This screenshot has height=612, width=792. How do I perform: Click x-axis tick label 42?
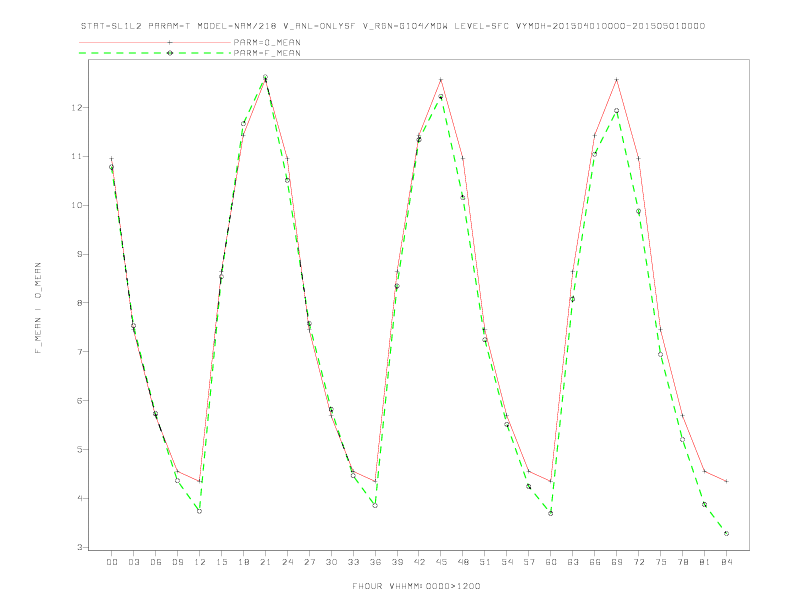point(419,562)
